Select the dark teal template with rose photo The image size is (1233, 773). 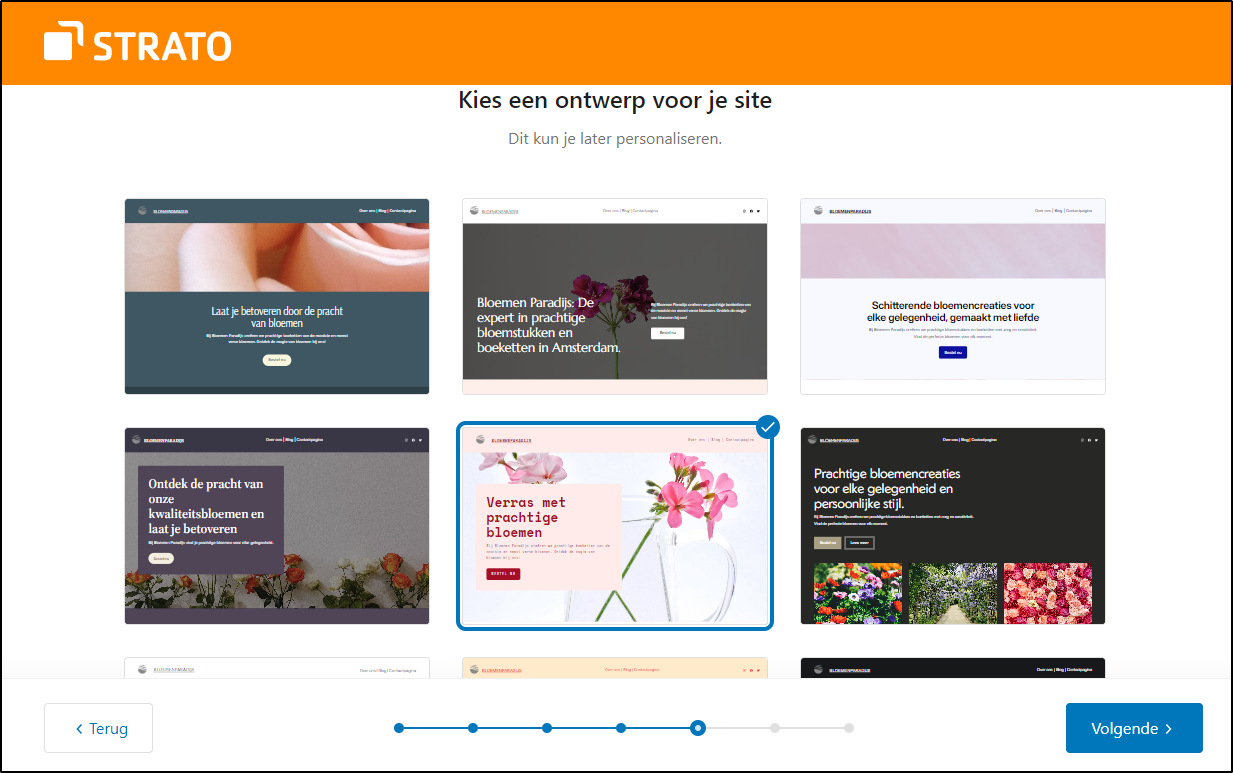276,296
